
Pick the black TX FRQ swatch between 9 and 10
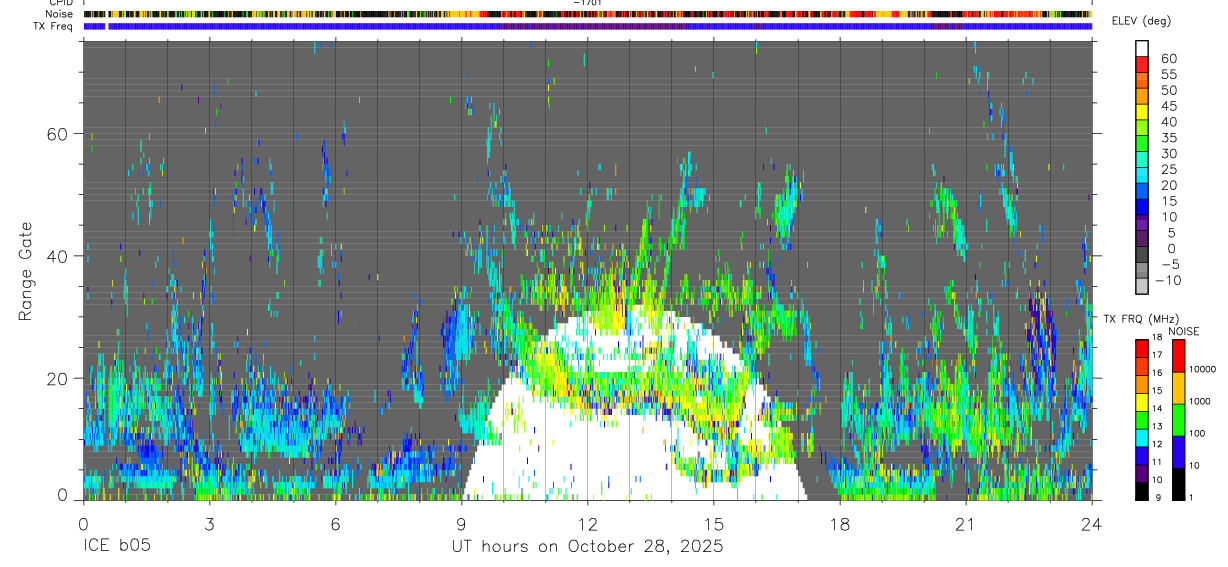(1142, 491)
